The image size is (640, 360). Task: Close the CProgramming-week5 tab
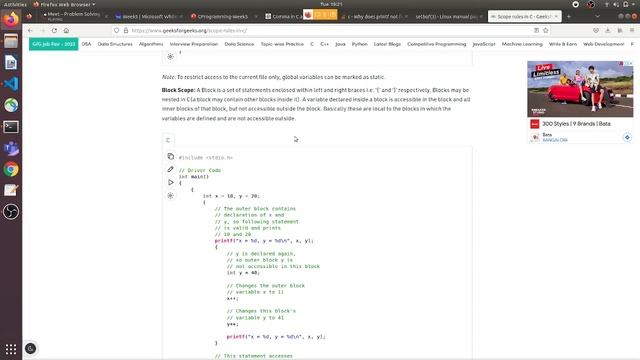[x=256, y=17]
